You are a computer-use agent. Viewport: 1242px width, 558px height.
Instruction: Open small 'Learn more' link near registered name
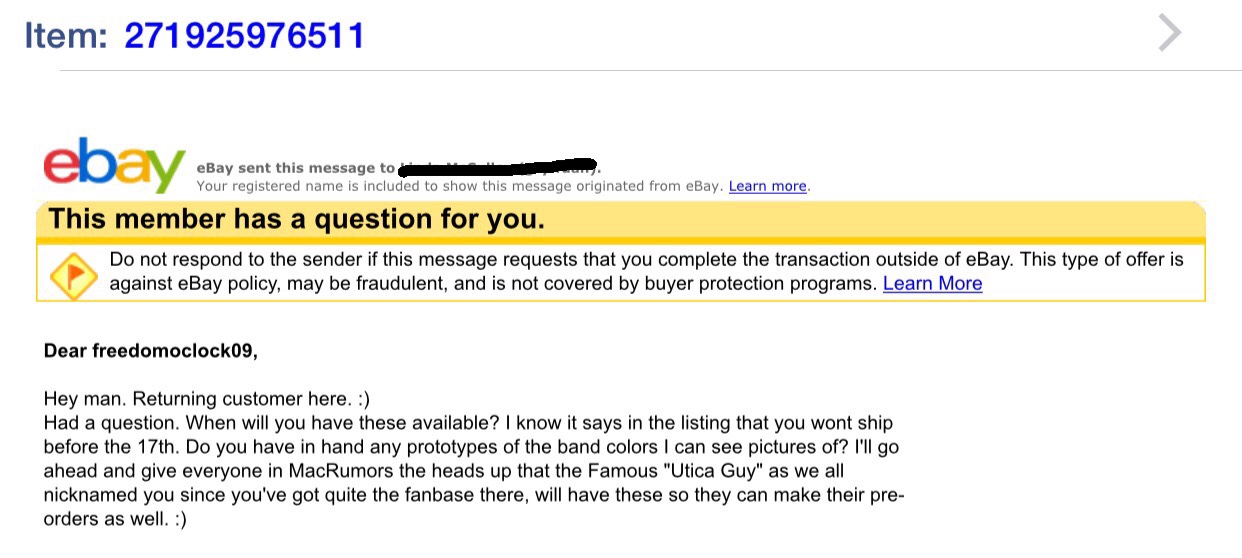click(767, 186)
